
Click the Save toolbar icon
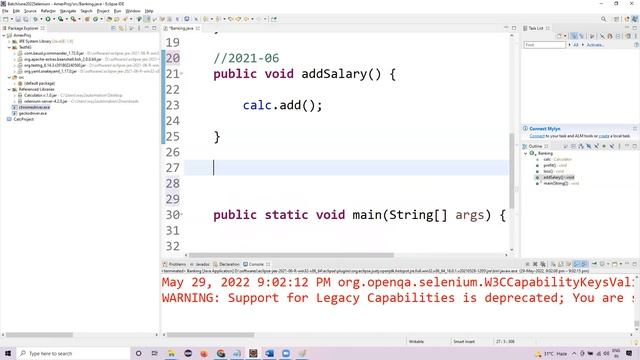18,19
